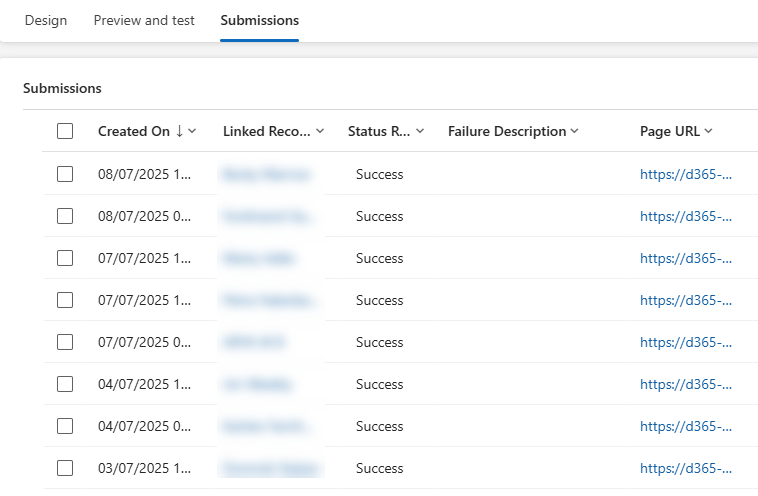Tick the select-all checkbox in the header row
The width and height of the screenshot is (758, 496).
(x=65, y=131)
